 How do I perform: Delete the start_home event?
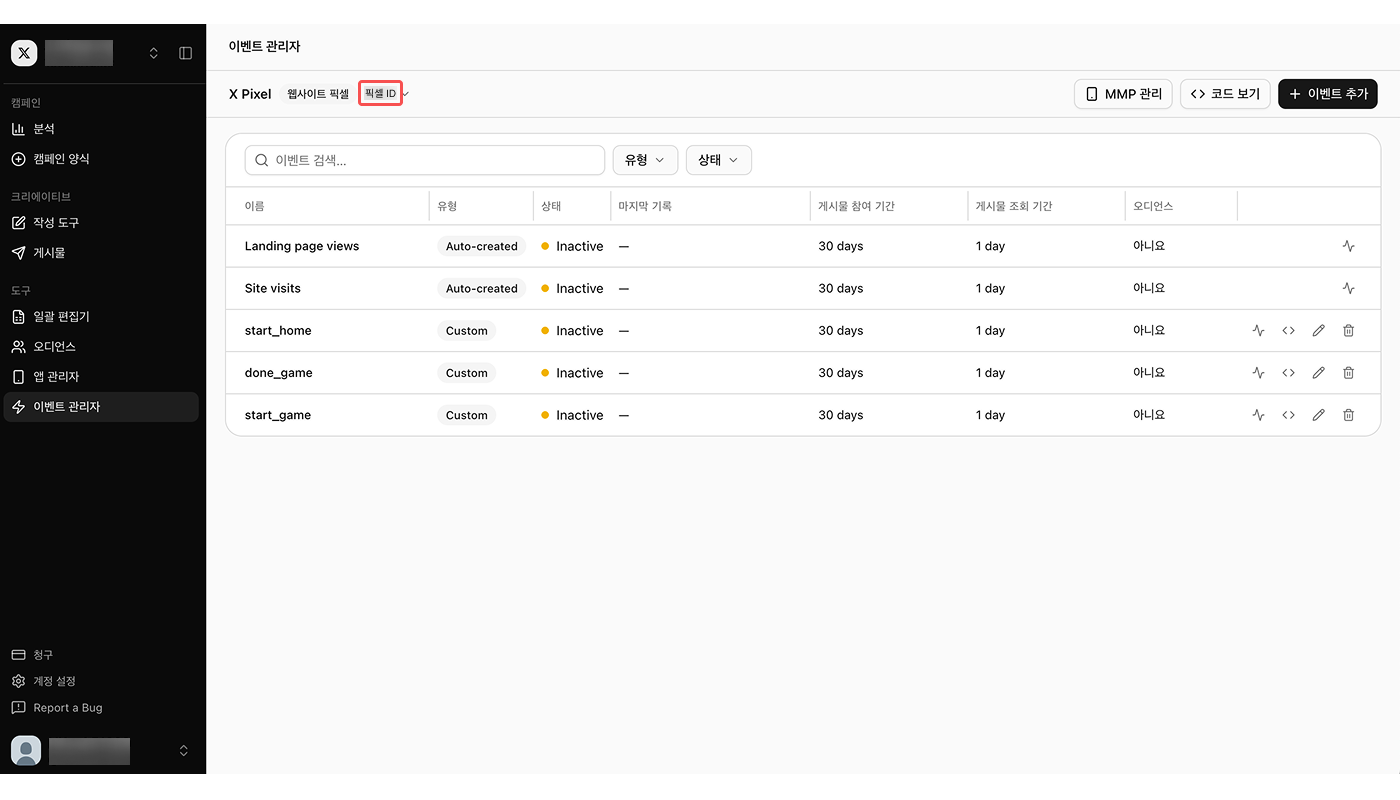(x=1348, y=330)
